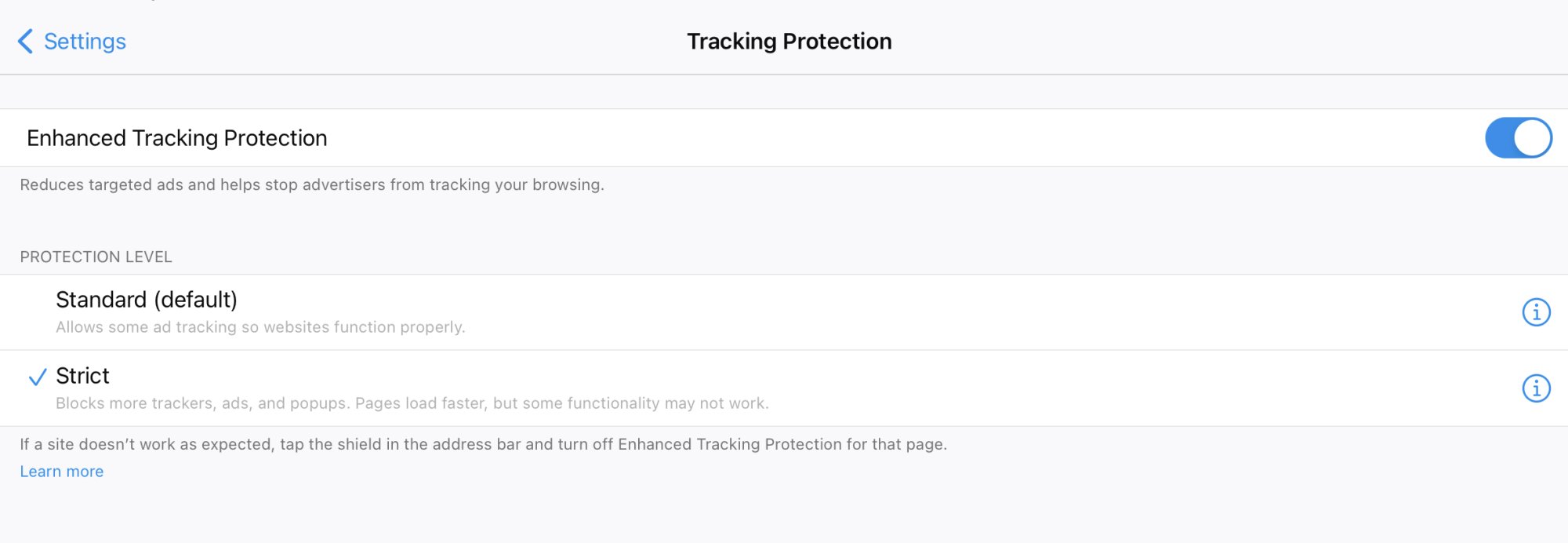1568x543 pixels.
Task: Turn off Enhanced Tracking Protection switch
Action: pyautogui.click(x=1518, y=138)
